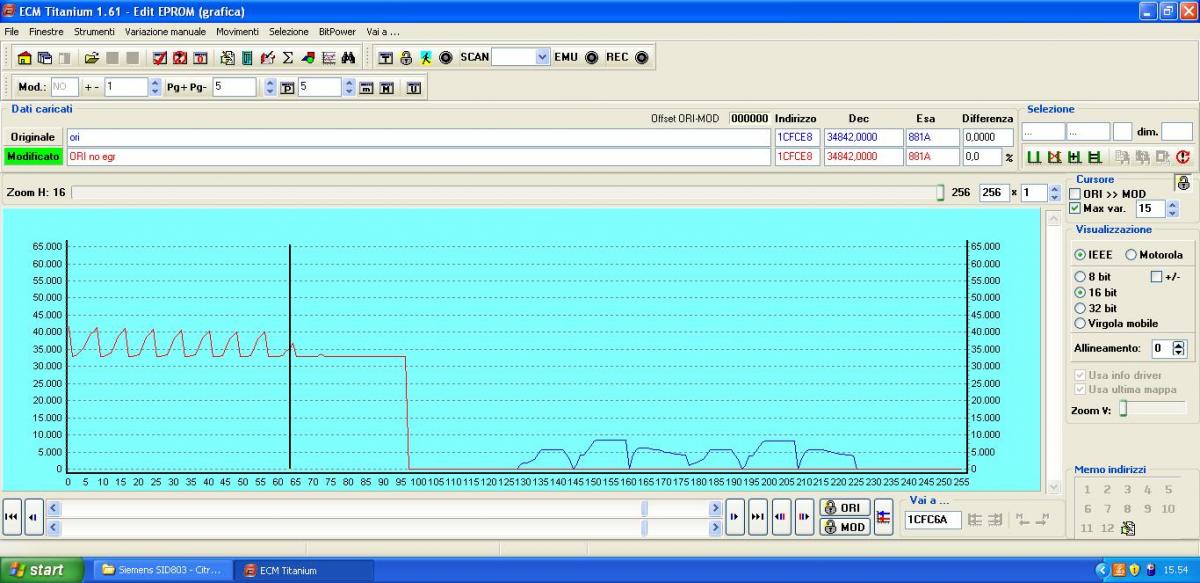Viewport: 1200px width, 583px height.
Task: Click the MOD lock button
Action: click(x=844, y=526)
